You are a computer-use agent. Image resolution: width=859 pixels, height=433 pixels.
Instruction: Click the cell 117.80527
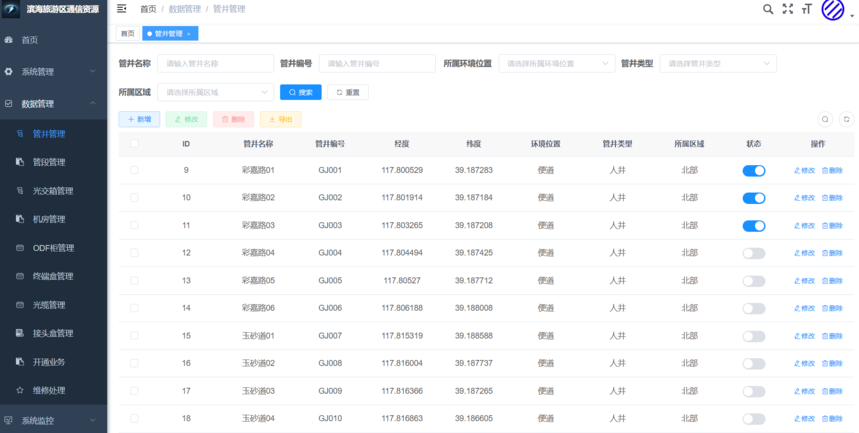402,281
